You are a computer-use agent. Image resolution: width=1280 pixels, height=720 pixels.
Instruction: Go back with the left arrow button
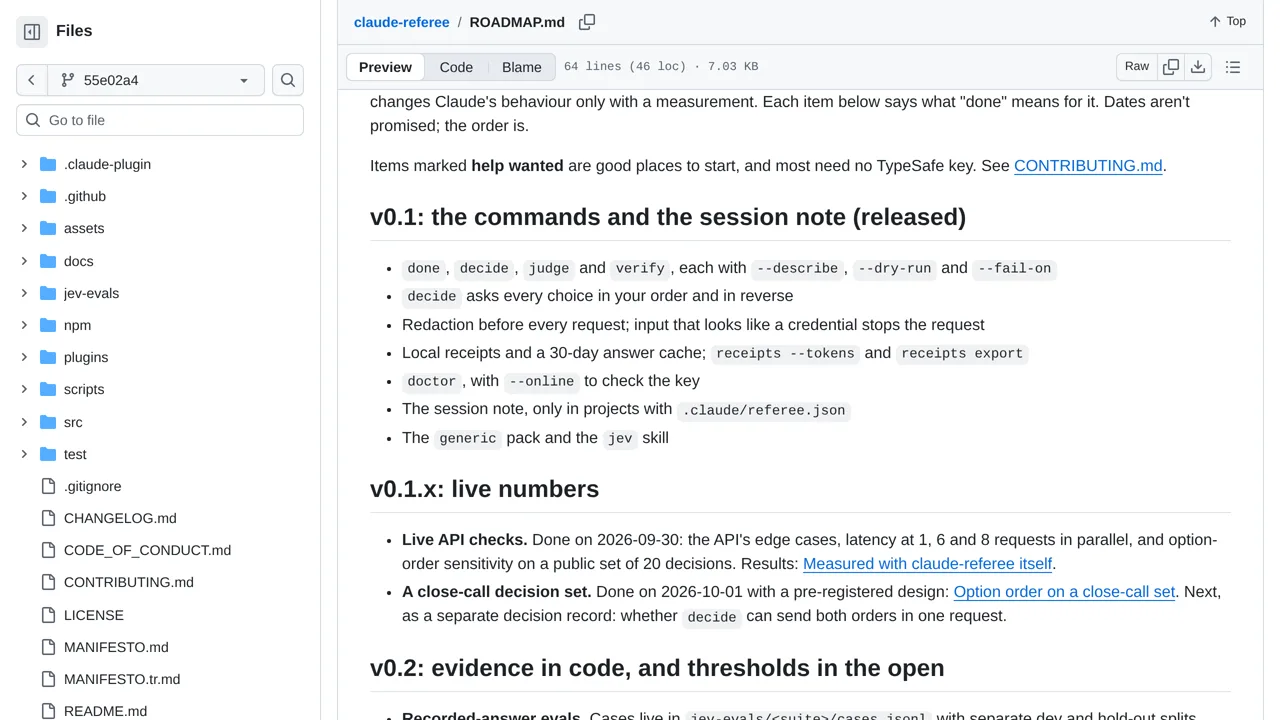32,80
